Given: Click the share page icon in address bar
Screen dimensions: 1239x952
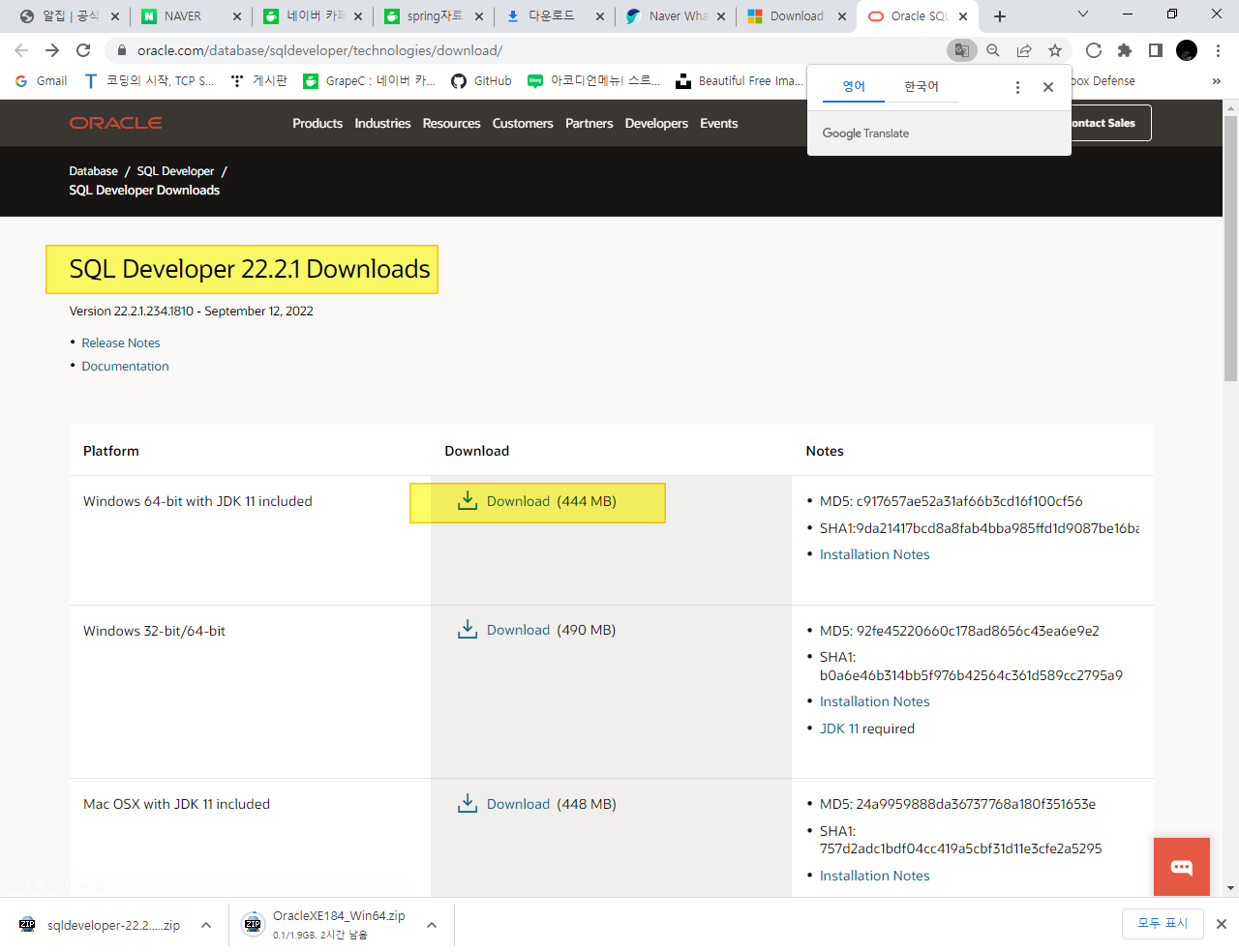Looking at the screenshot, I should coord(1024,50).
